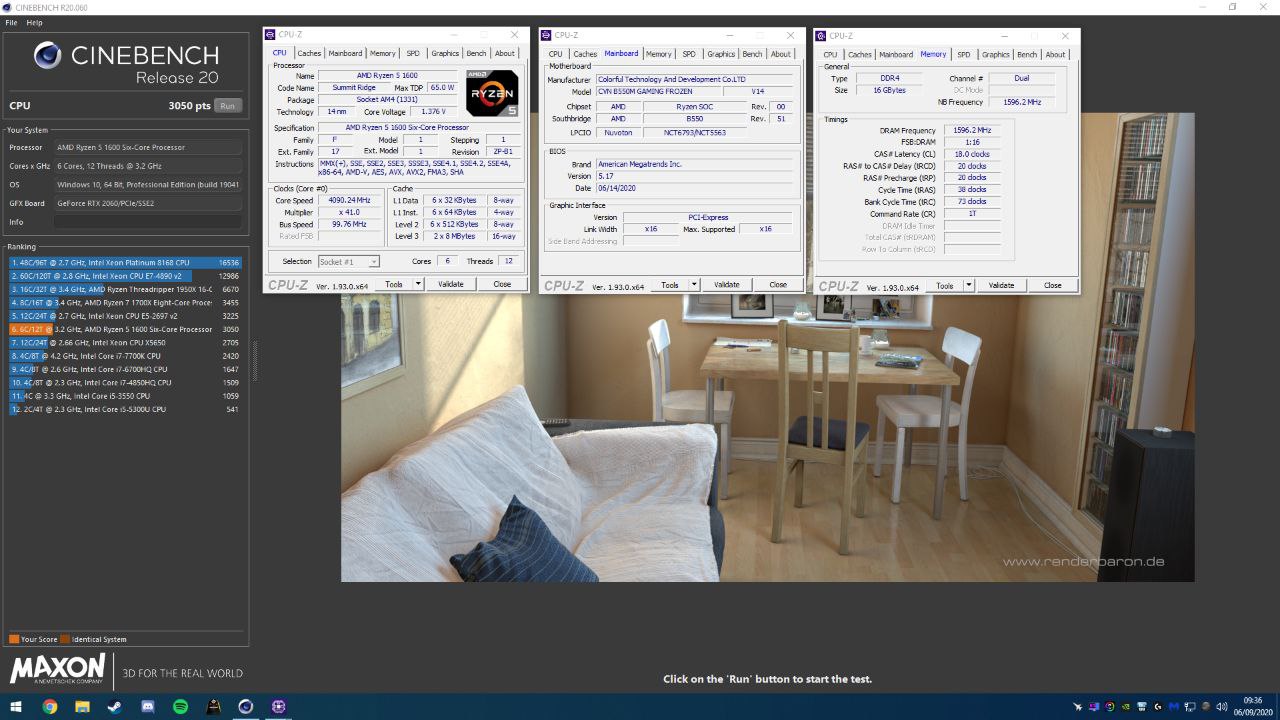Click the Maxon logo at bottom left
Viewport: 1280px width, 720px height.
point(57,669)
